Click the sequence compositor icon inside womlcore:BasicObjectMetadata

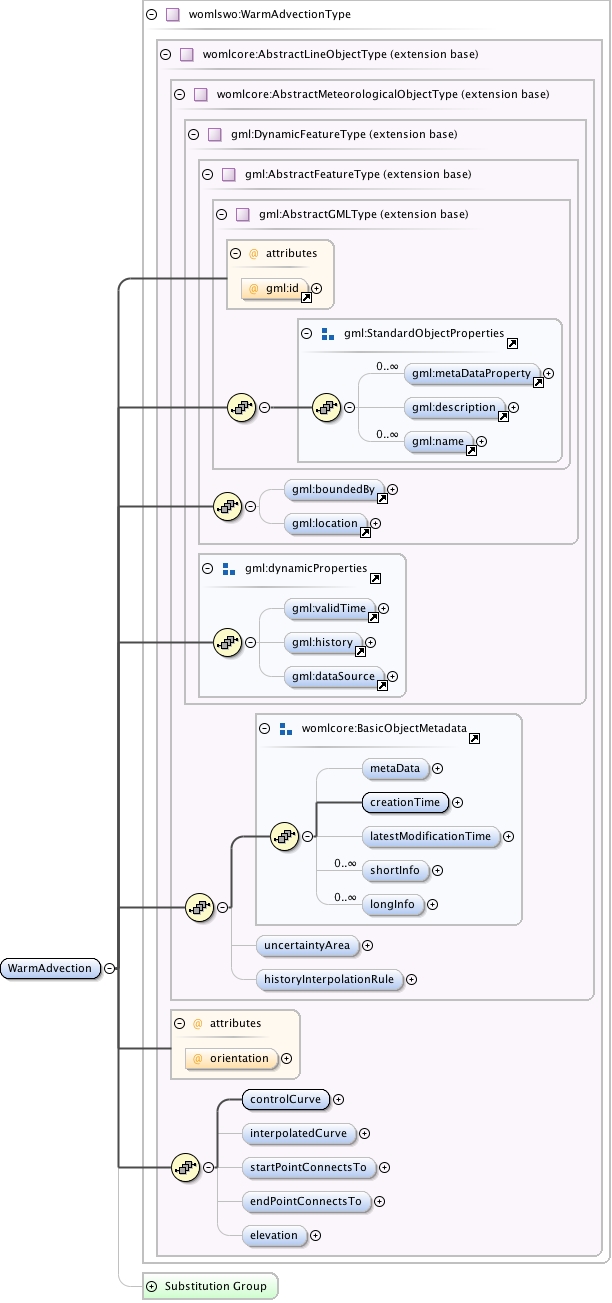(285, 836)
